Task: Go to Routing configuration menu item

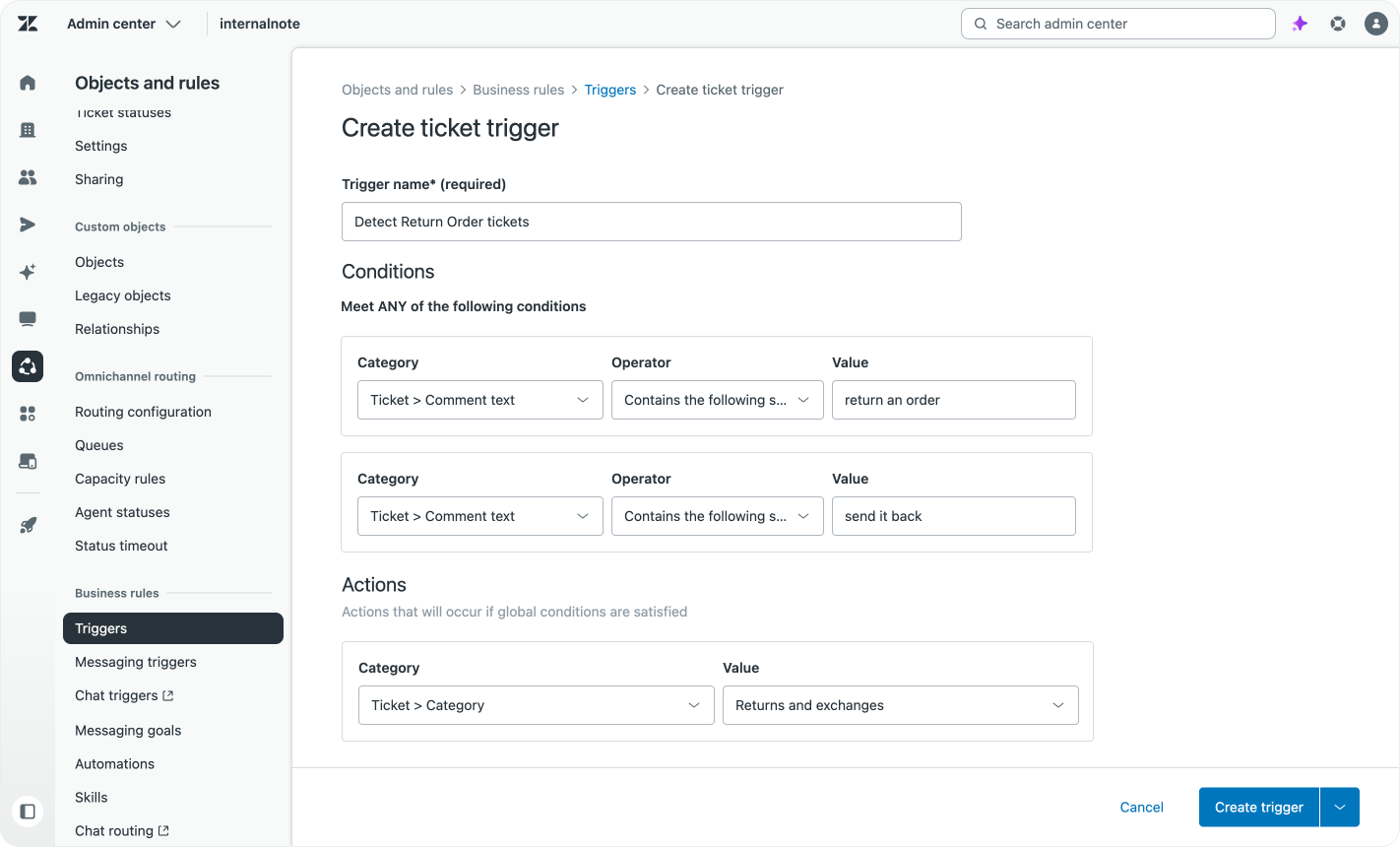Action: click(x=143, y=412)
